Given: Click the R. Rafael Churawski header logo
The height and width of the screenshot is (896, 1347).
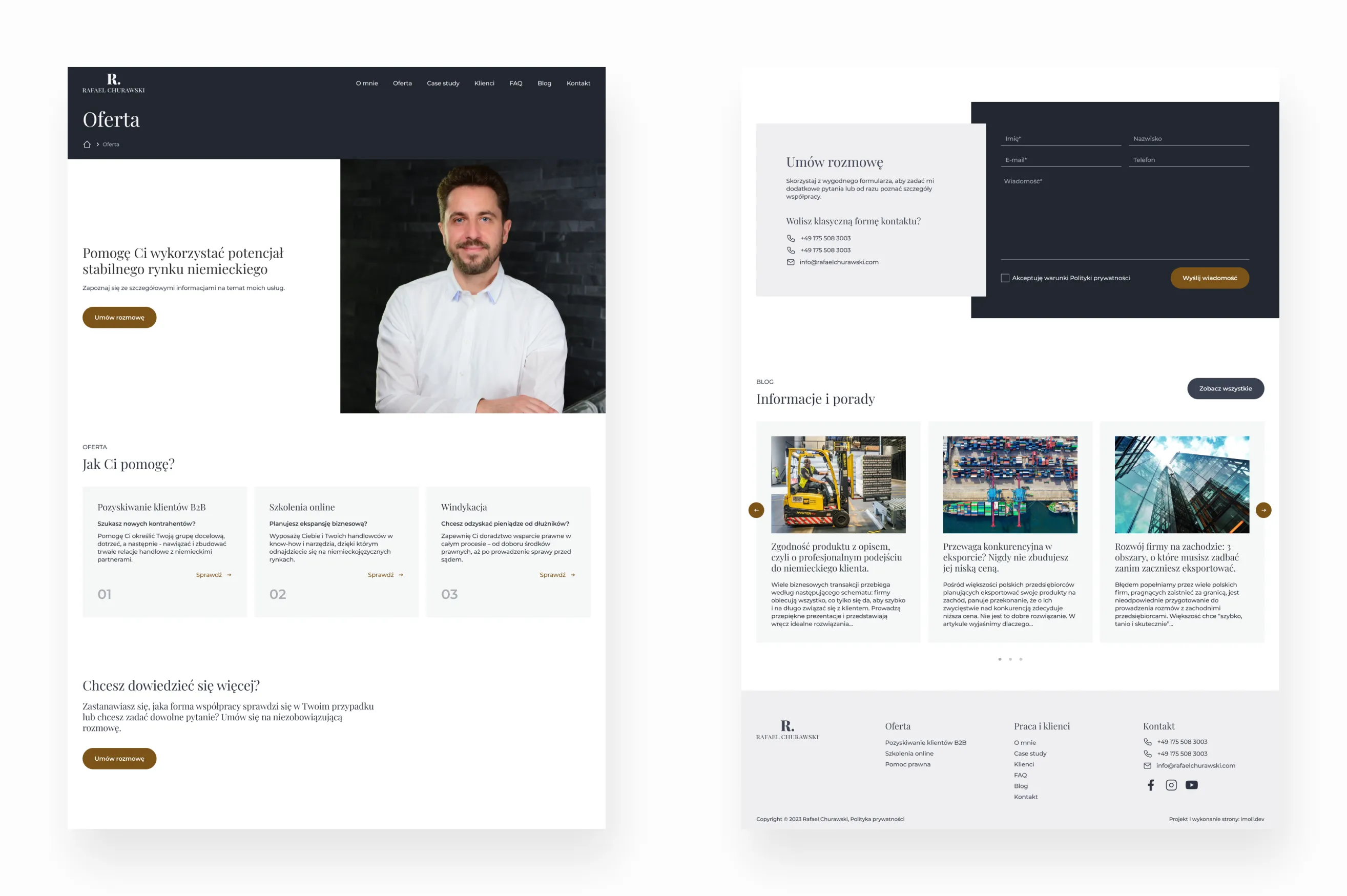Looking at the screenshot, I should pos(113,83).
